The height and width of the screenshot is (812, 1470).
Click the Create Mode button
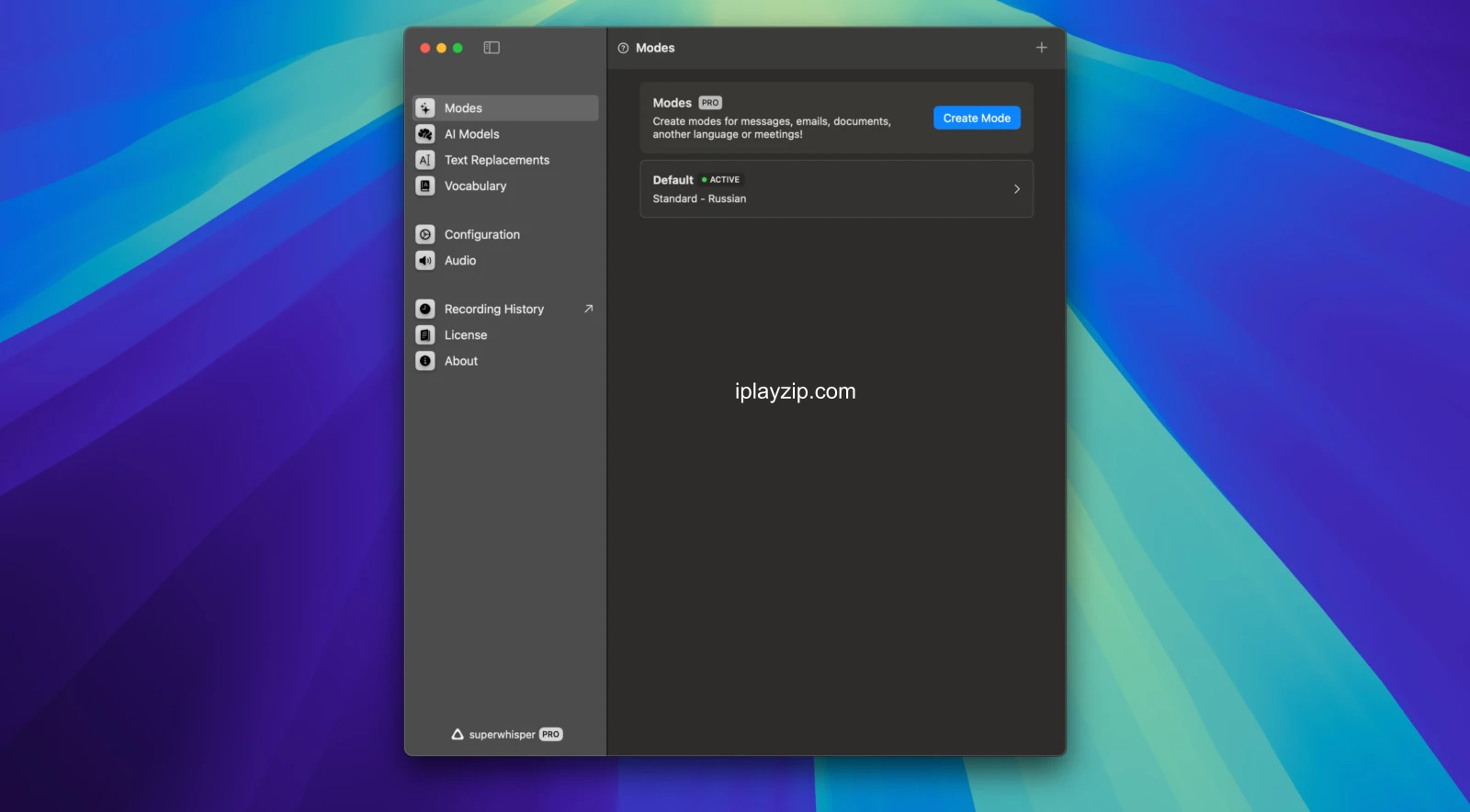[x=977, y=118]
